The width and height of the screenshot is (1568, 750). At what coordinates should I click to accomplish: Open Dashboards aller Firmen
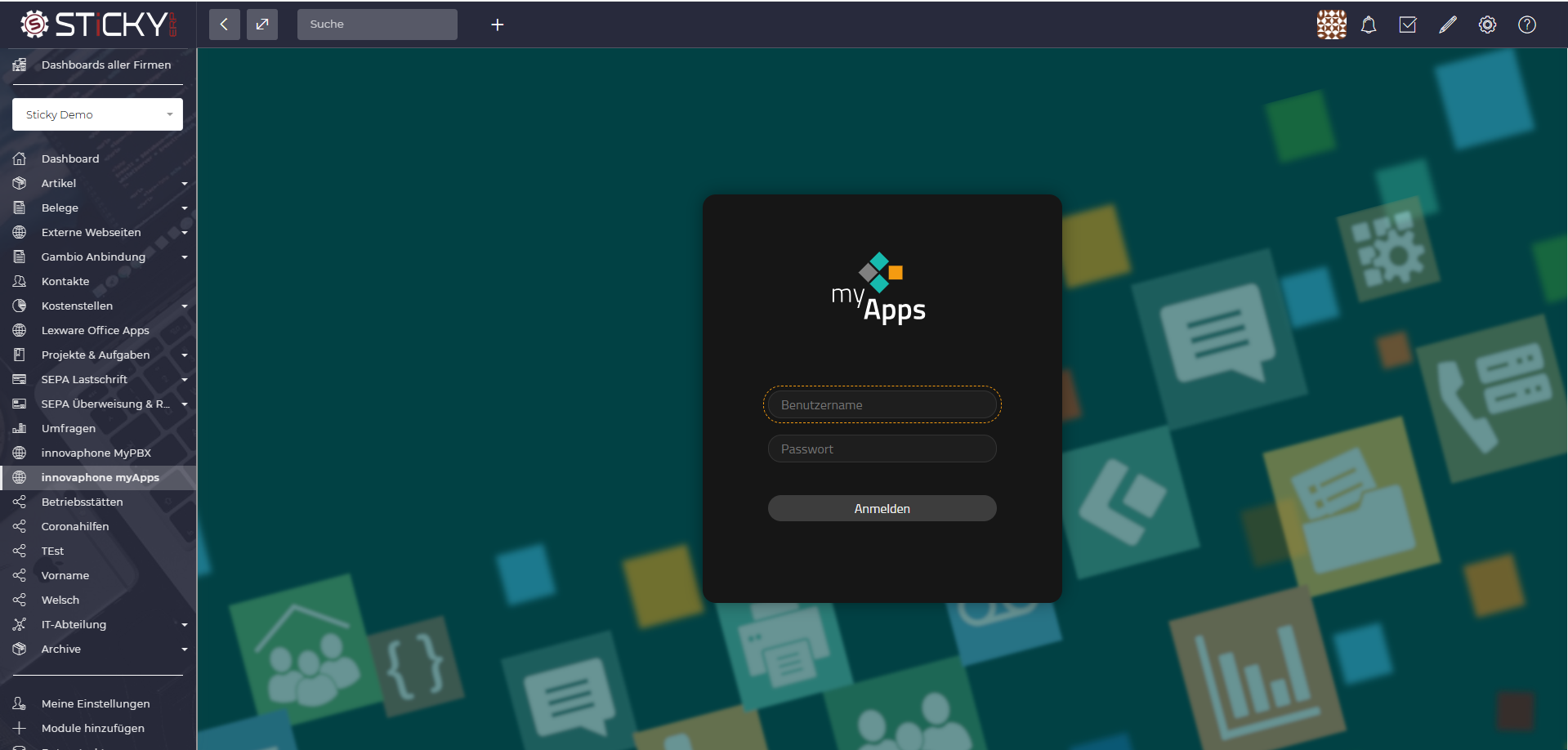point(106,65)
